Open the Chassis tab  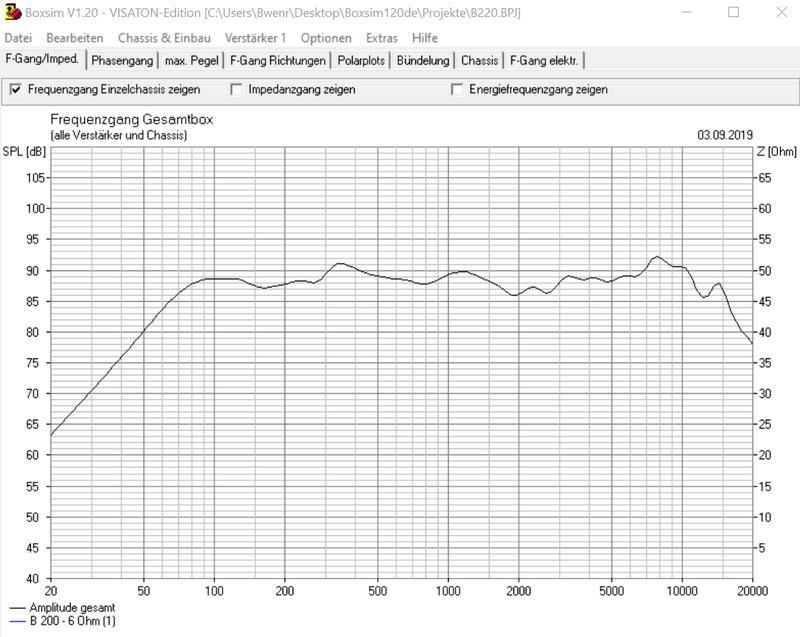[479, 61]
